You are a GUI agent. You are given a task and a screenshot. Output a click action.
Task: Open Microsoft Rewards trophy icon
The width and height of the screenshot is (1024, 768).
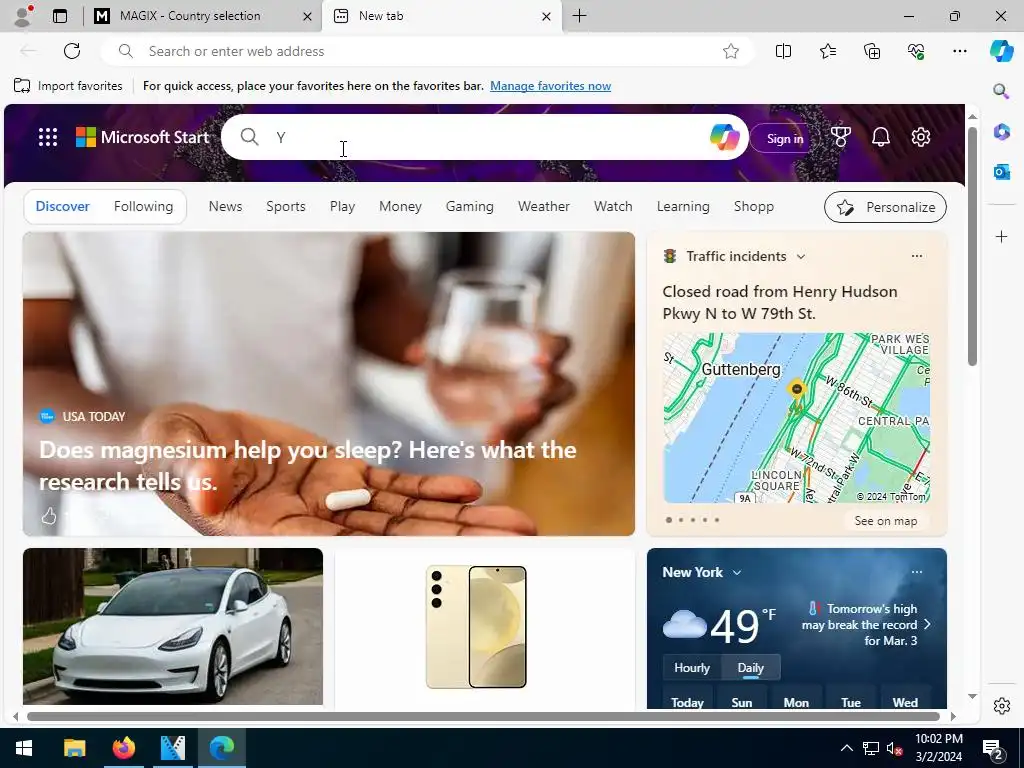pos(840,137)
